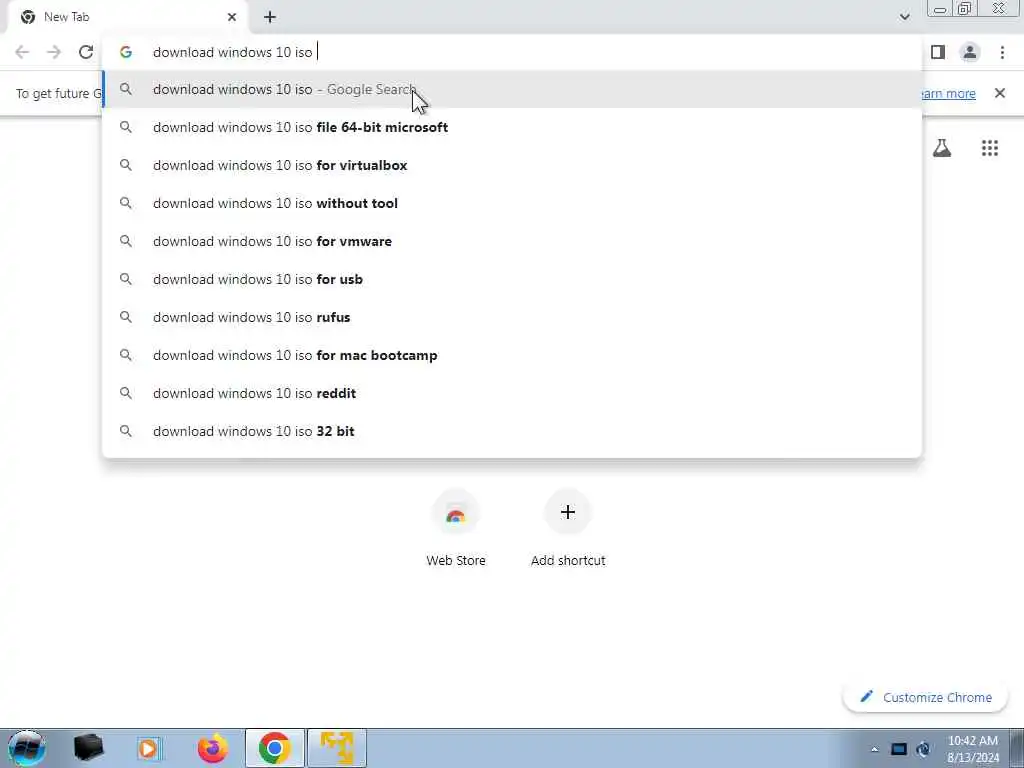
Task: Choose suggestion 'without tool'
Action: [x=512, y=203]
